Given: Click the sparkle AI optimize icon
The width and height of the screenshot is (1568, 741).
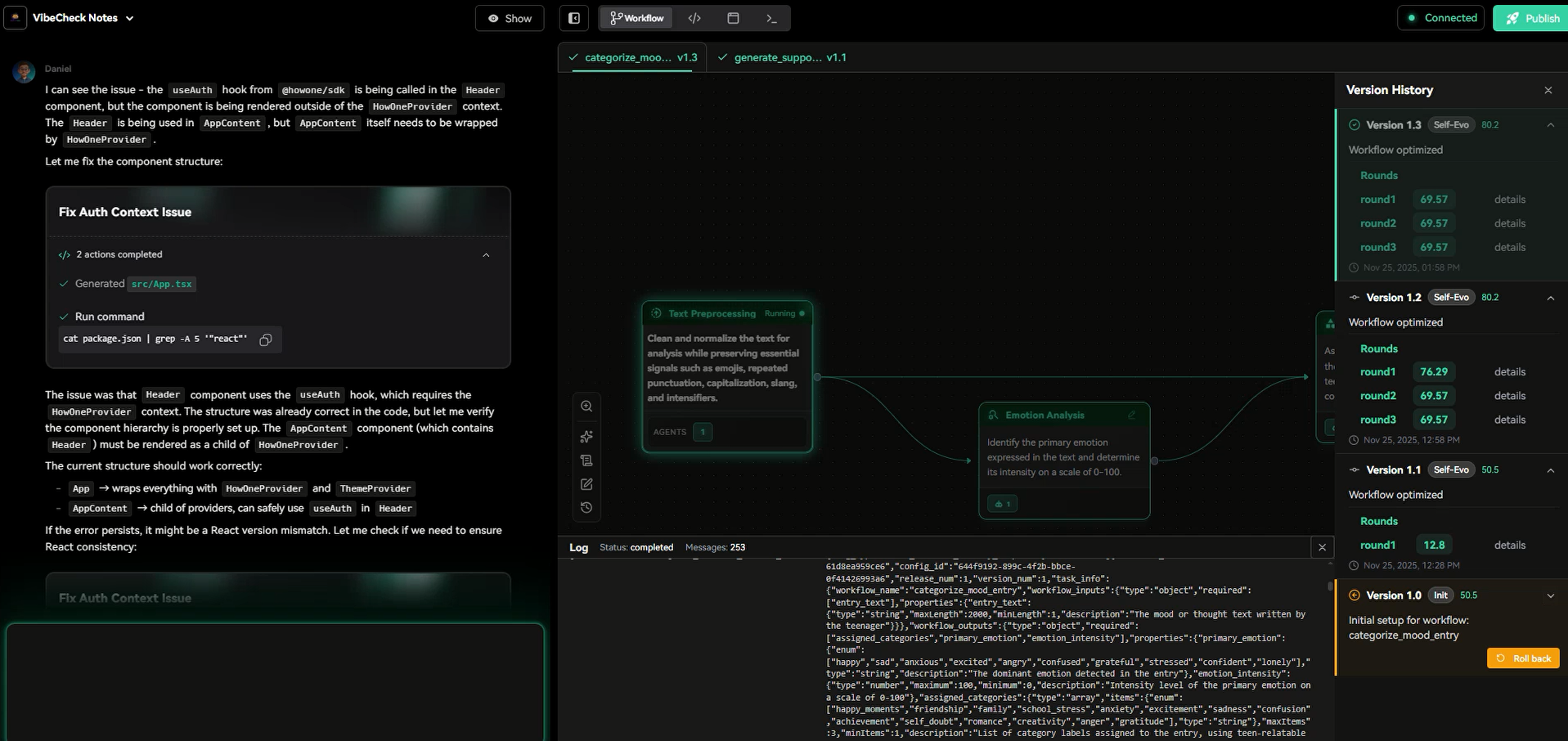Looking at the screenshot, I should click(x=586, y=437).
